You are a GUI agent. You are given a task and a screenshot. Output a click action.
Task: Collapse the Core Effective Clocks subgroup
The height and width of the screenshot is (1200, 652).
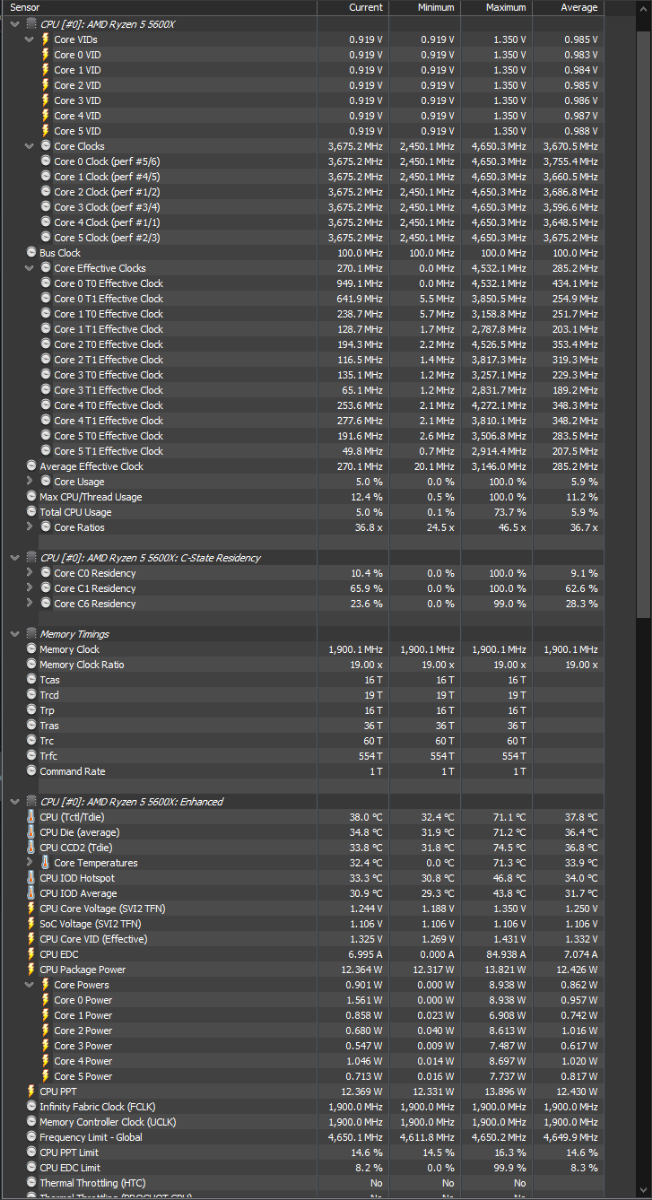[30, 269]
